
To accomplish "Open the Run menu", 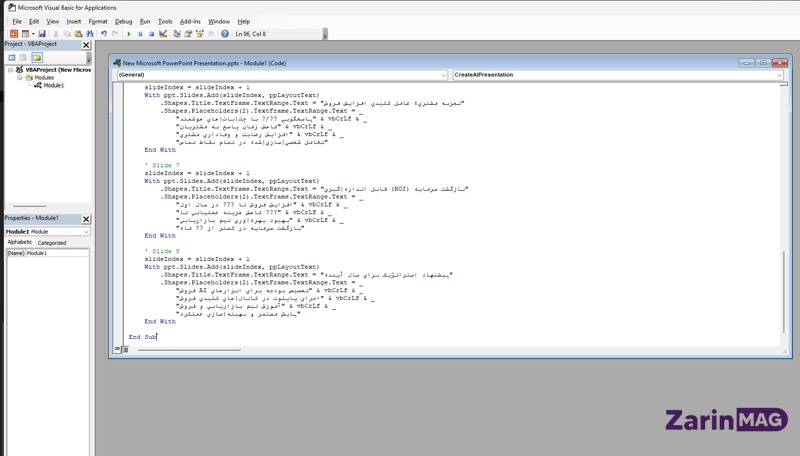I will tap(145, 21).
